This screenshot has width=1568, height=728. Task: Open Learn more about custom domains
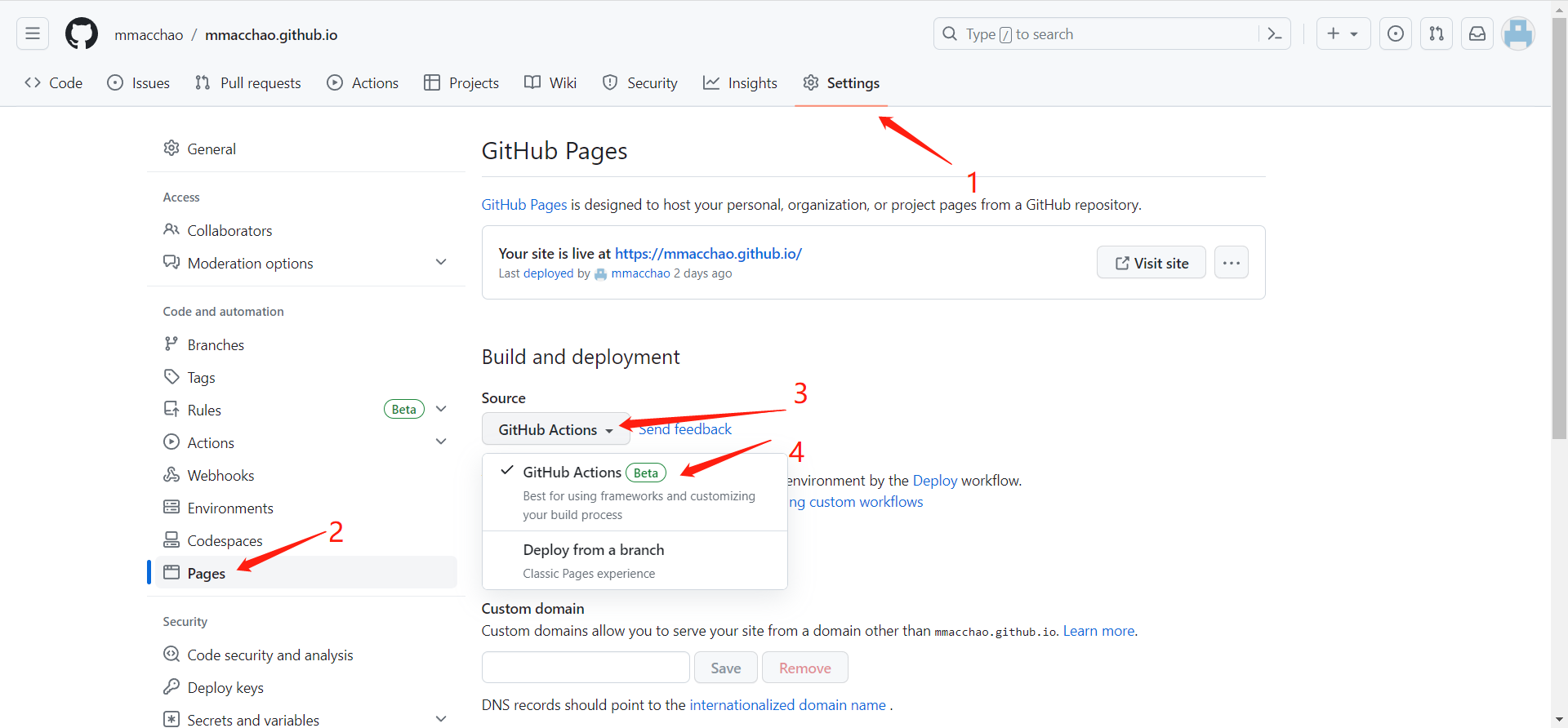(x=1098, y=631)
